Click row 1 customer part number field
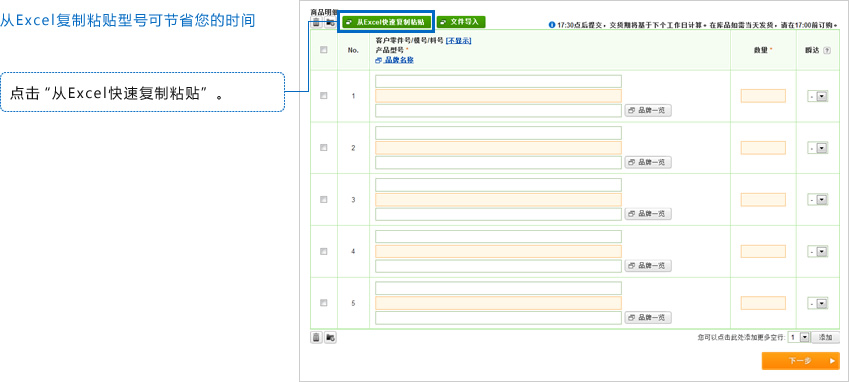The height and width of the screenshot is (382, 849). (498, 82)
